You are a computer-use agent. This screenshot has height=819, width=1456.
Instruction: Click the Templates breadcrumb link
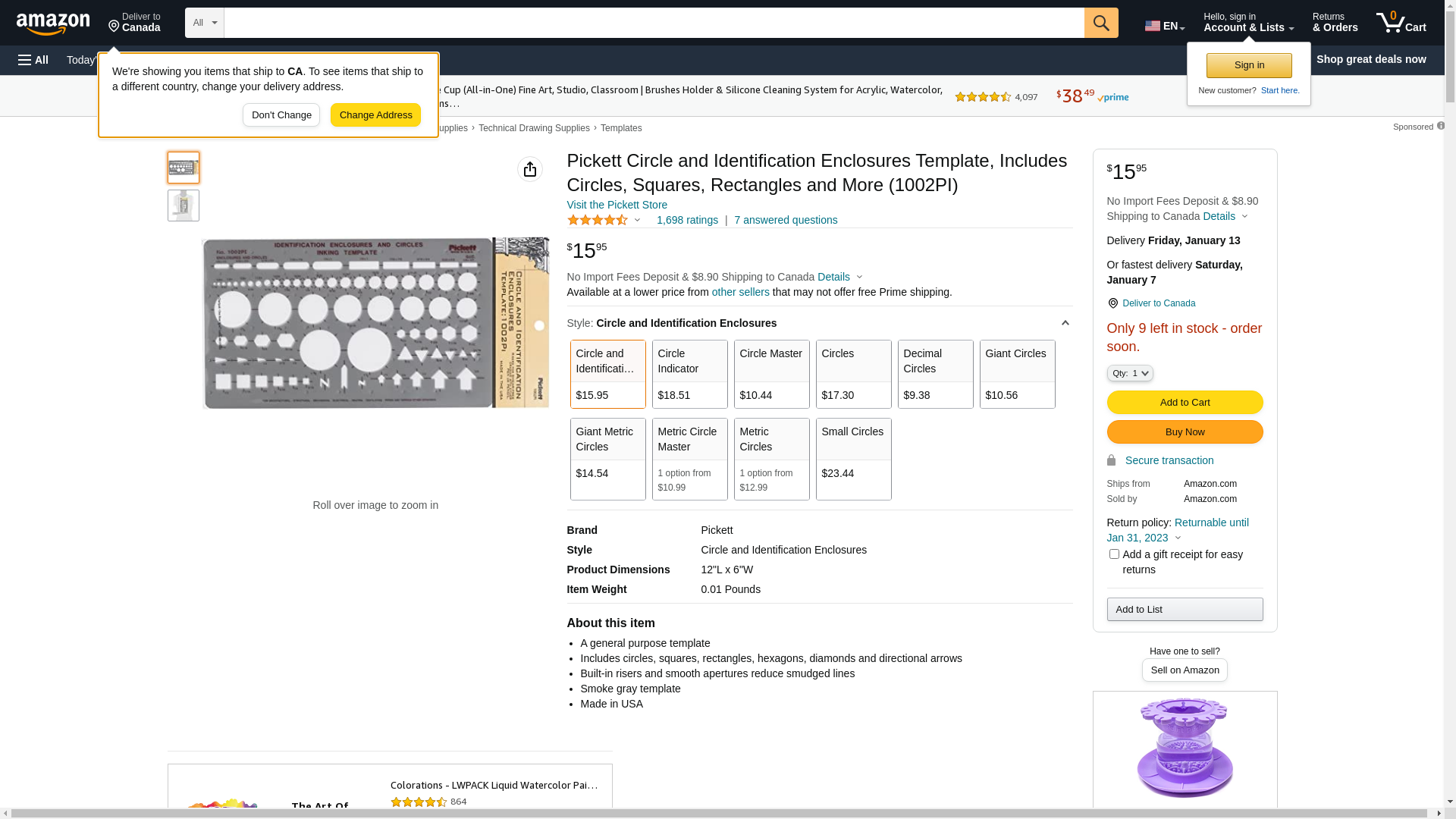(620, 128)
